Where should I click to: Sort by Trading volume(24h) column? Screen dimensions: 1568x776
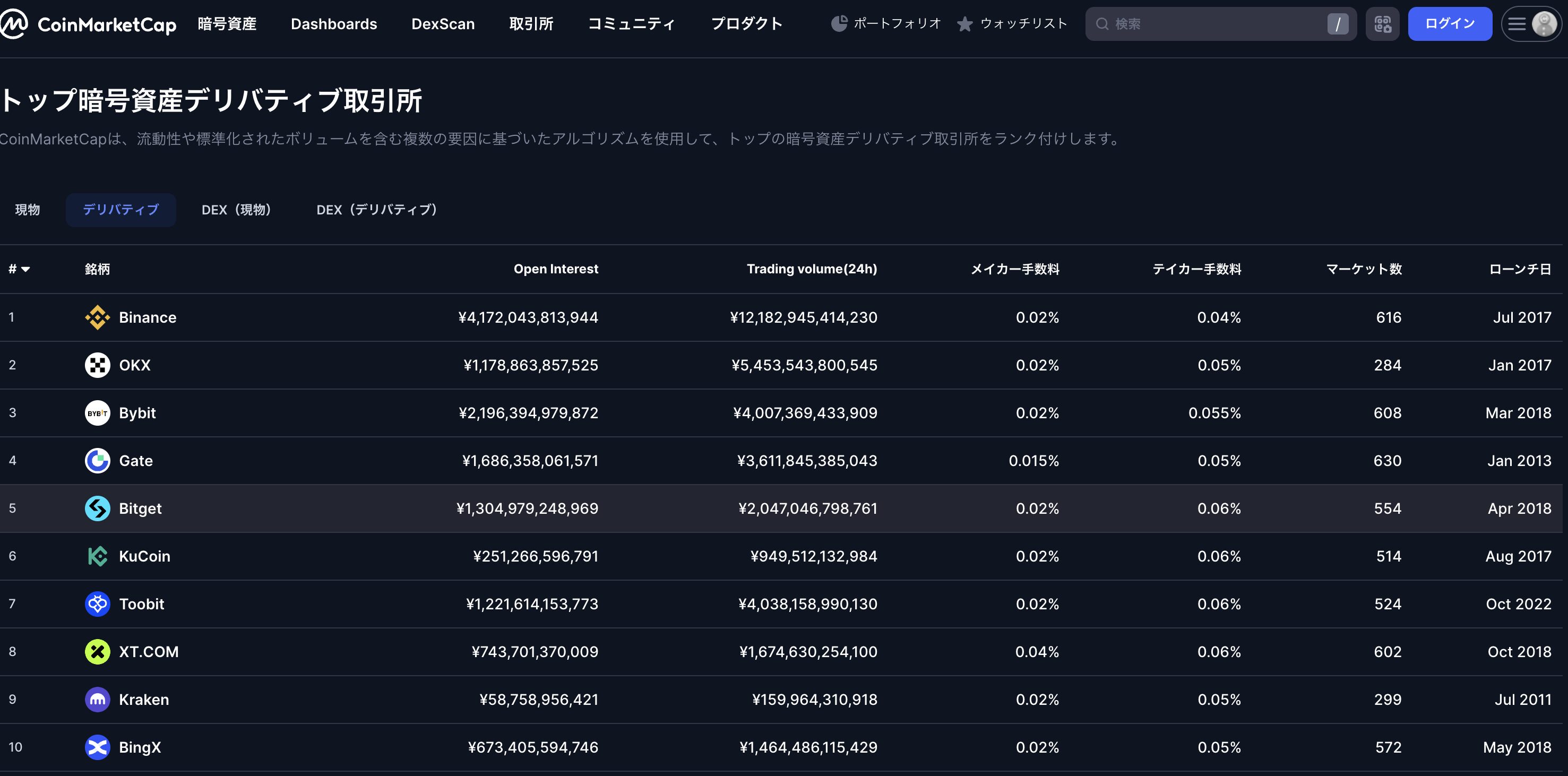(x=812, y=269)
